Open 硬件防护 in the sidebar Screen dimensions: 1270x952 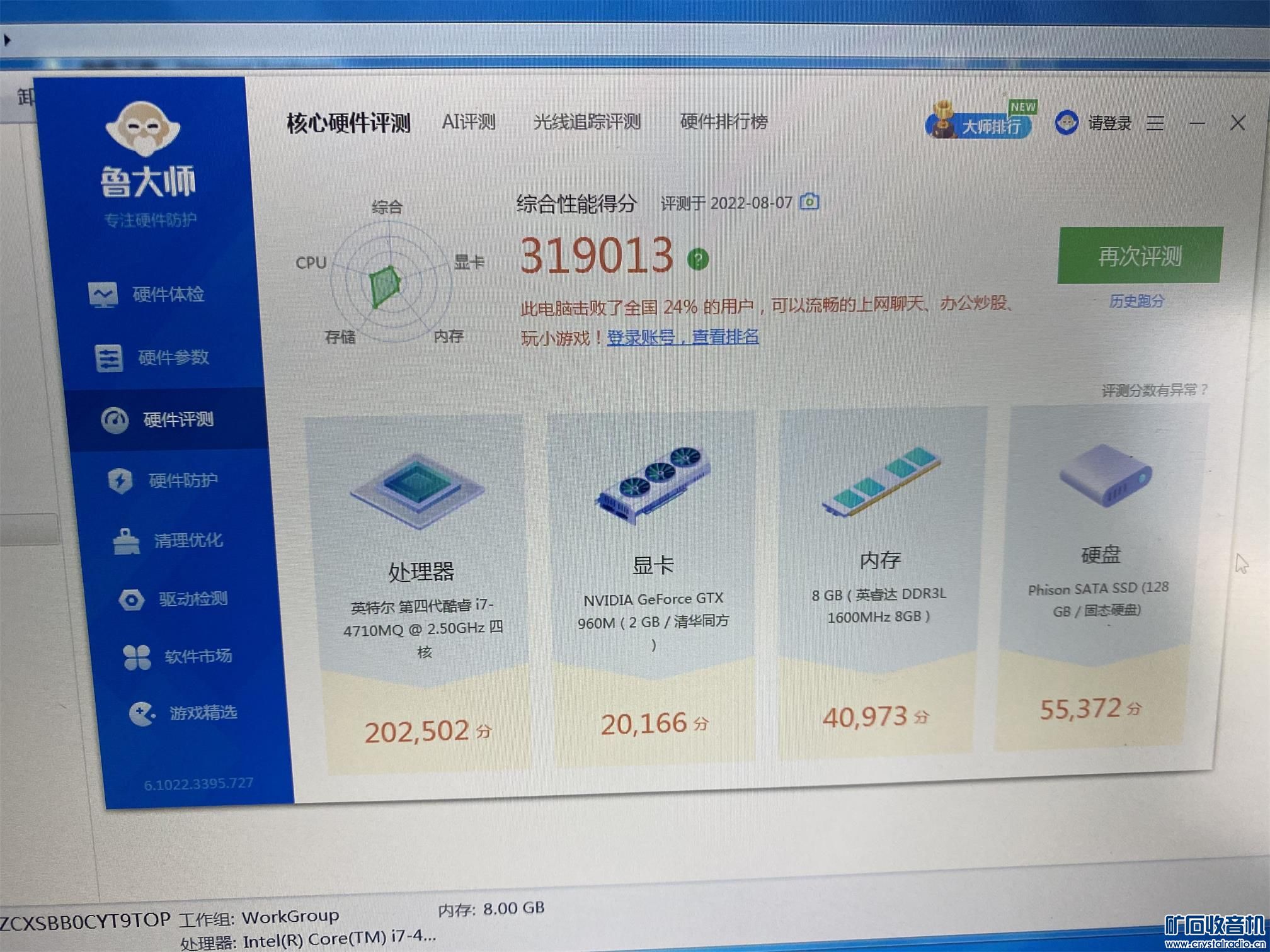[163, 480]
